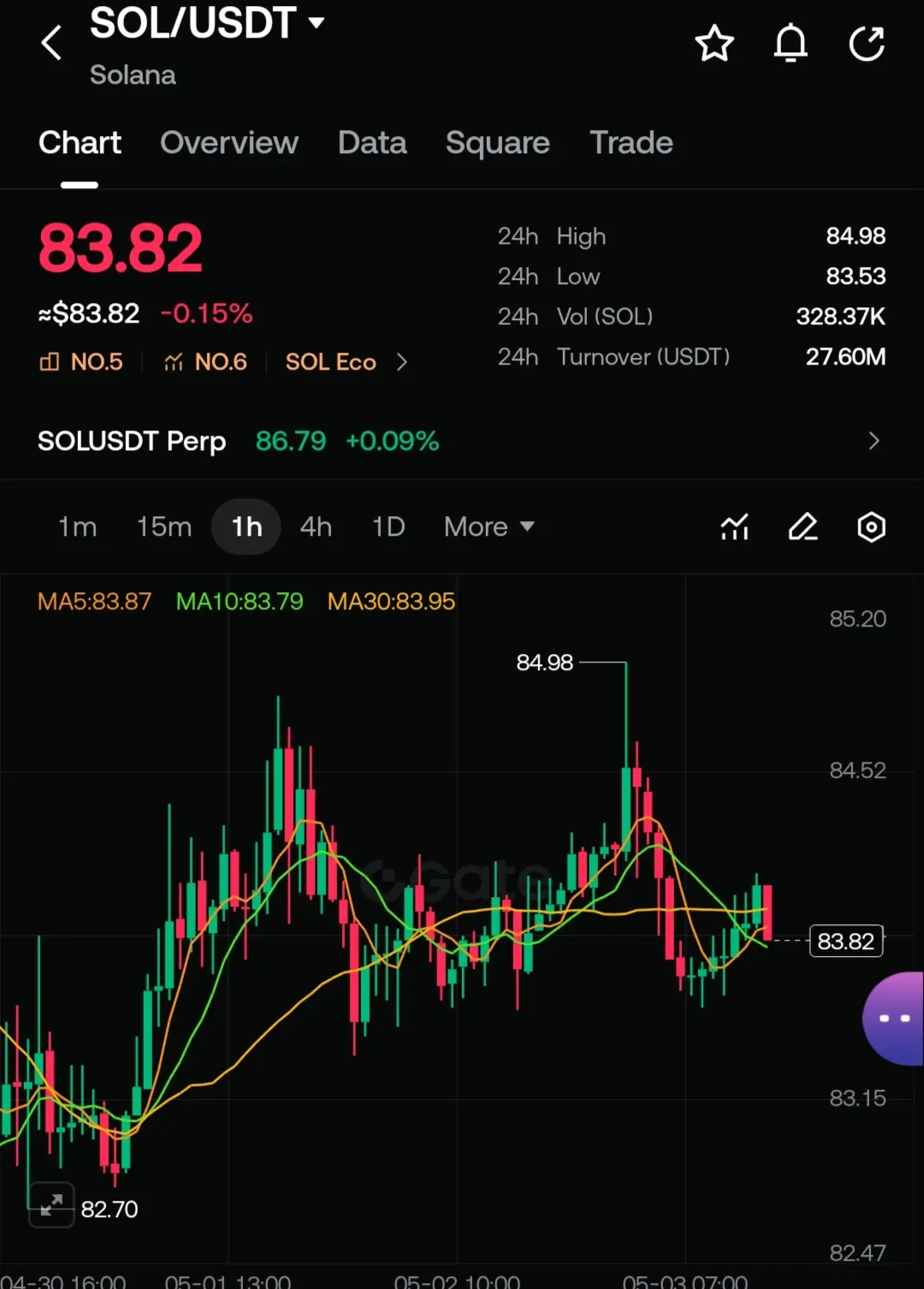Tap the 84.52 price axis label

coord(857,770)
